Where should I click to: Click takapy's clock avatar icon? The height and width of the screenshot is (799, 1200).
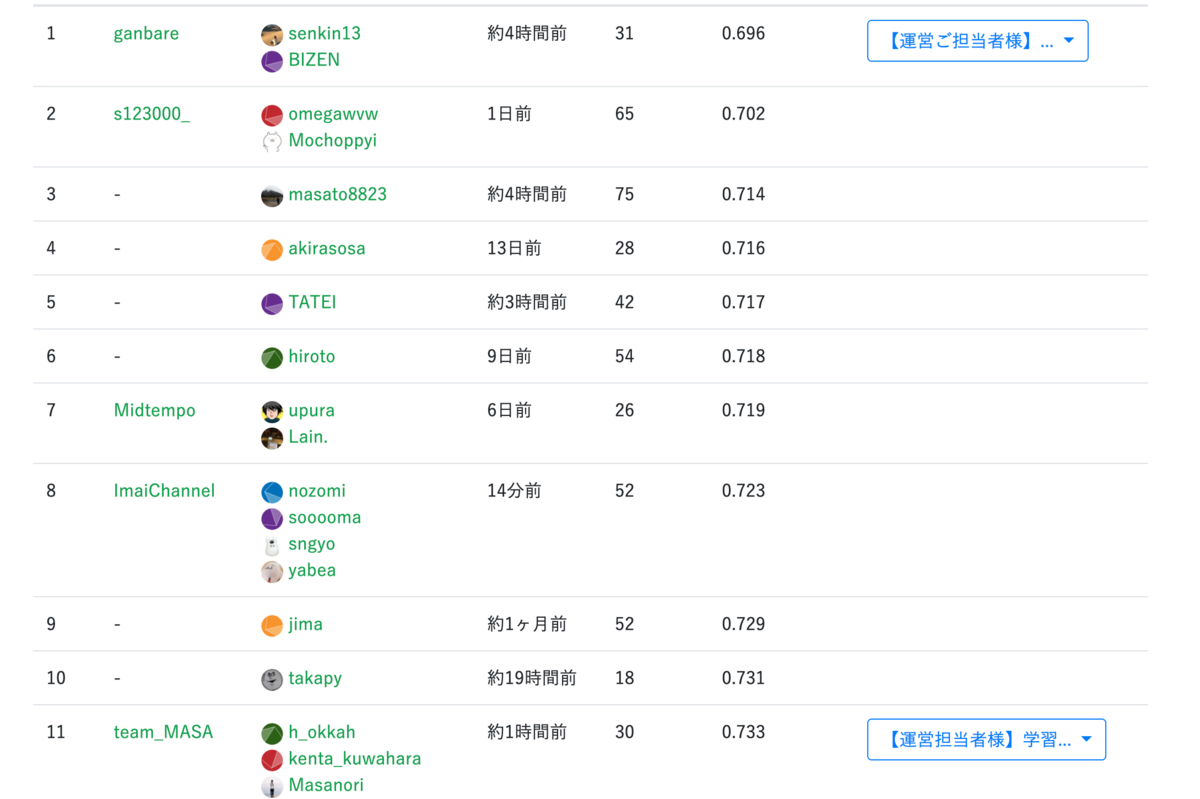coord(271,677)
